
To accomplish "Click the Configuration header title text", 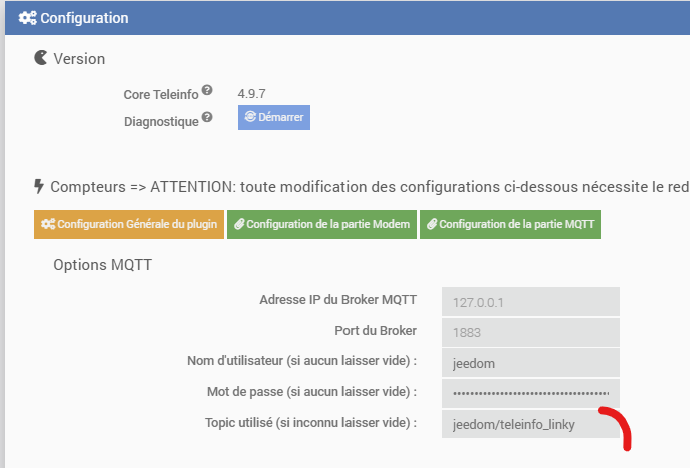I will click(x=83, y=18).
